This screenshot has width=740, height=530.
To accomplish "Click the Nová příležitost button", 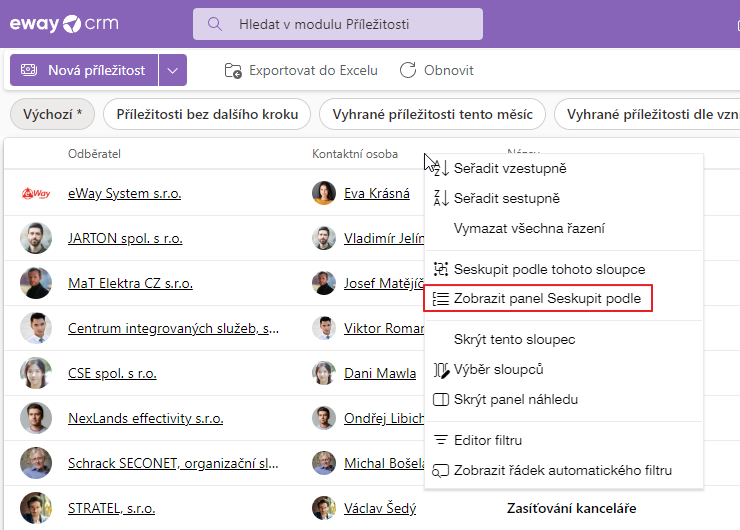I will pyautogui.click(x=84, y=70).
